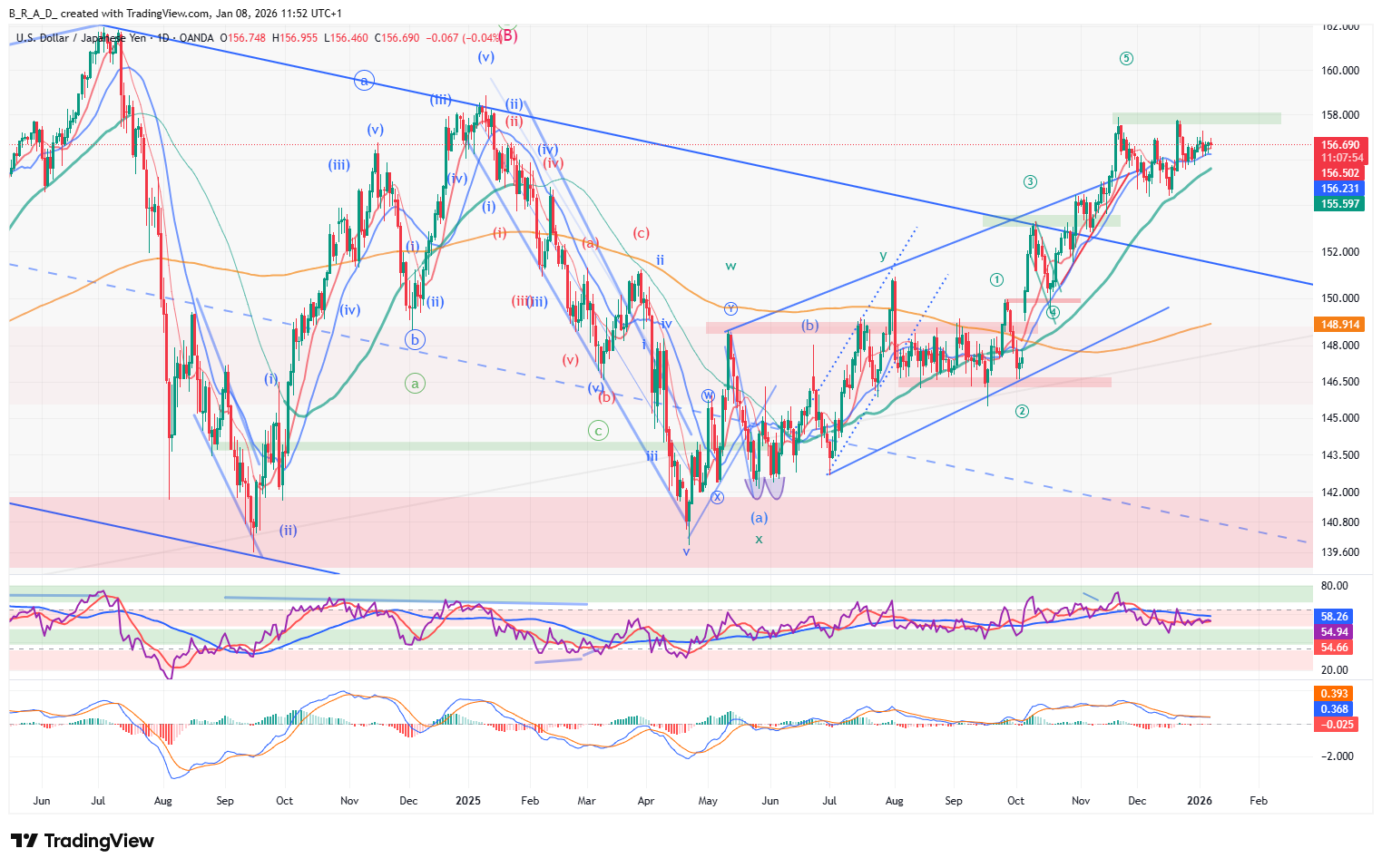This screenshot has width=1382, height=868.
Task: Select the green circled c wave label
Action: pyautogui.click(x=598, y=431)
